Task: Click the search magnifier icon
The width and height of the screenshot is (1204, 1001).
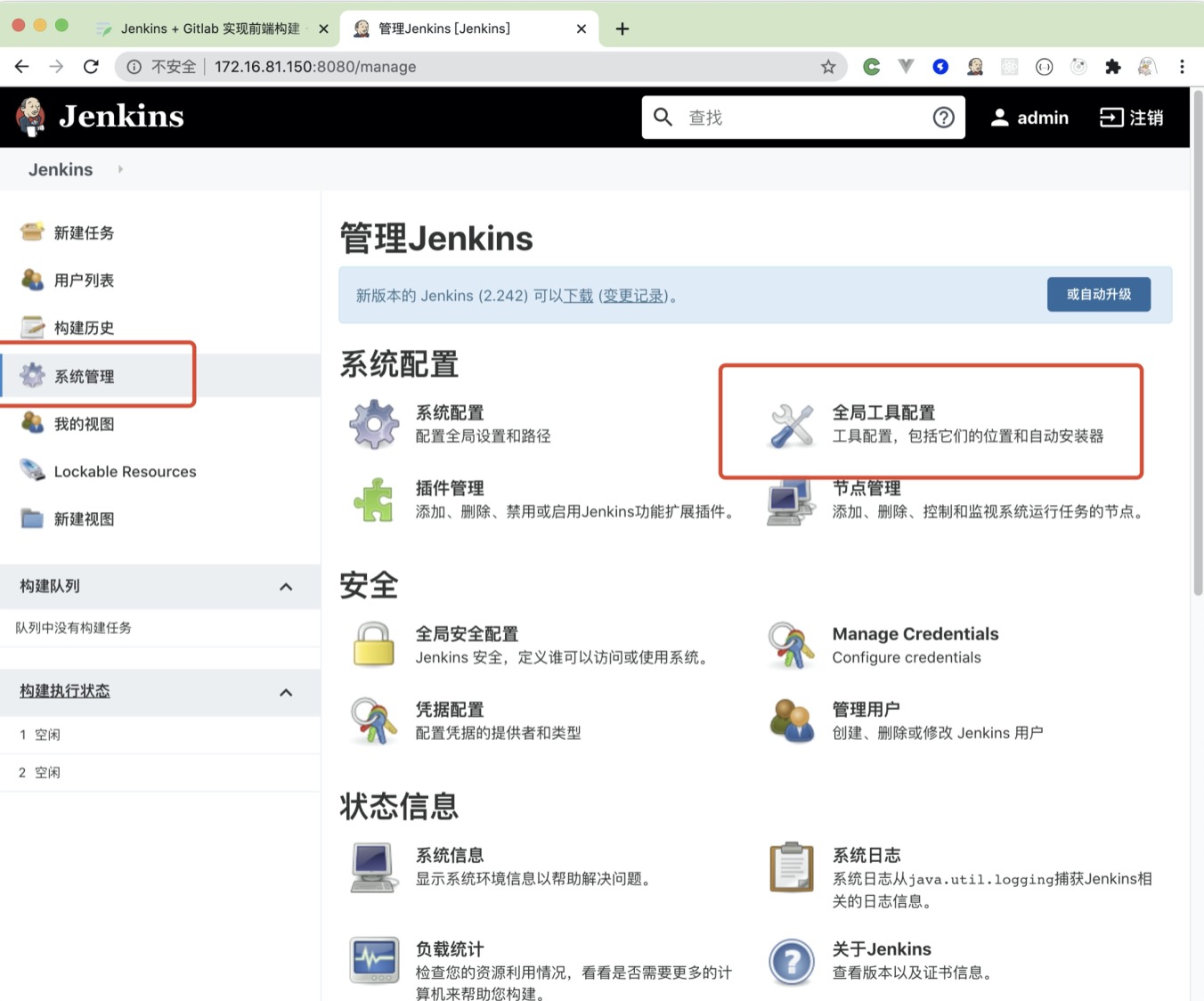Action: pos(663,117)
